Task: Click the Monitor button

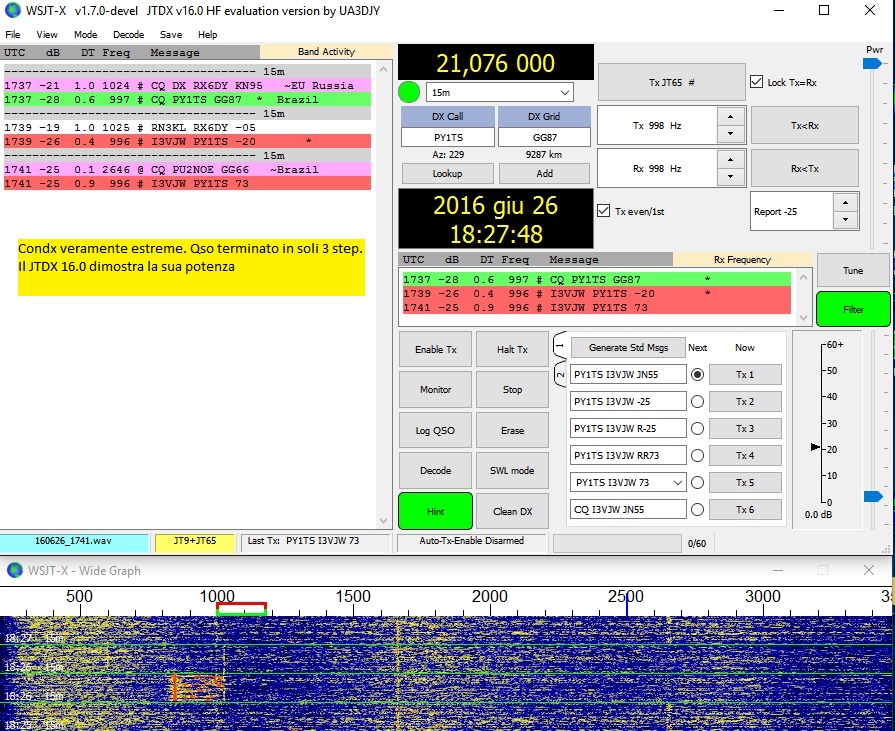Action: (436, 390)
